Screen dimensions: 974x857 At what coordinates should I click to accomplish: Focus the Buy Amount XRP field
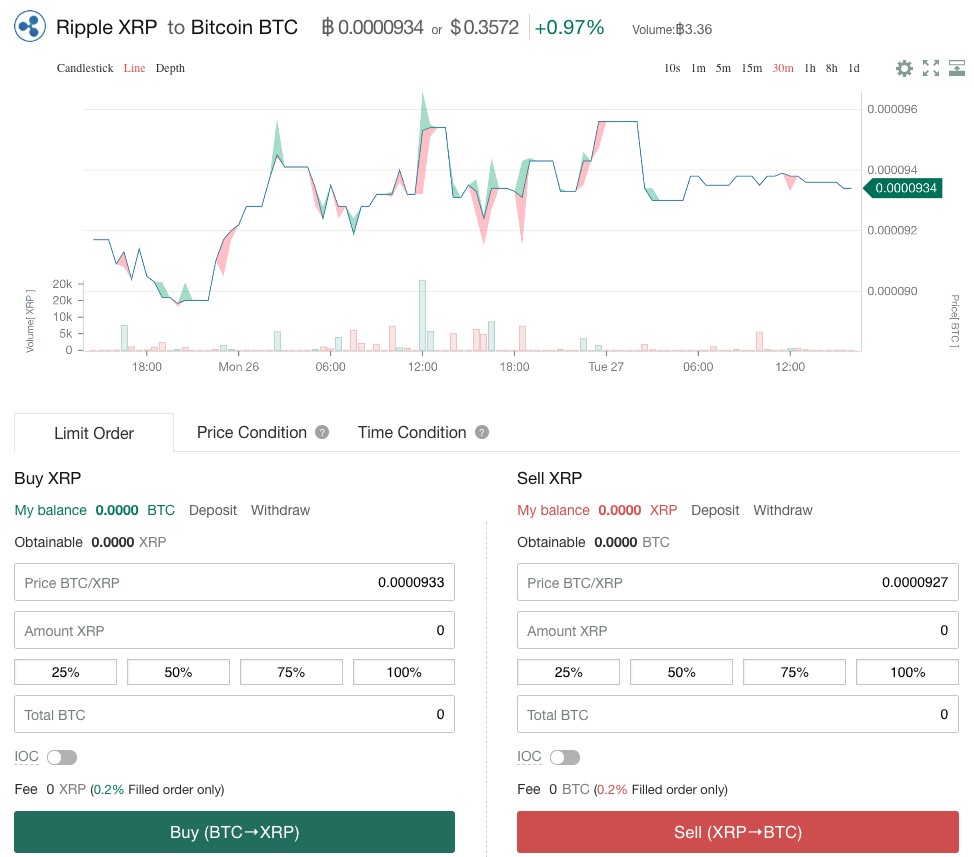[234, 630]
